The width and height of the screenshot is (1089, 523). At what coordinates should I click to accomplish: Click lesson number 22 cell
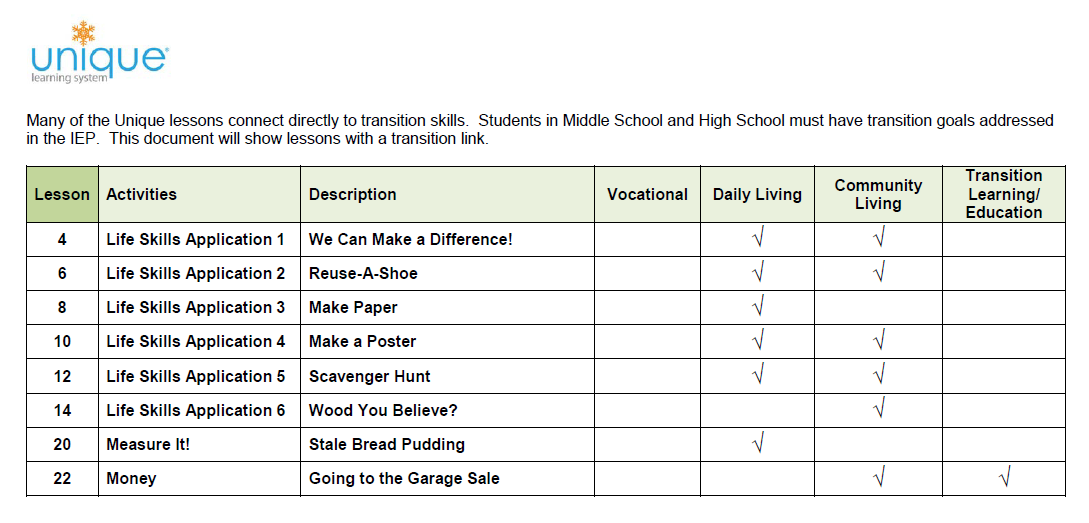pos(62,479)
